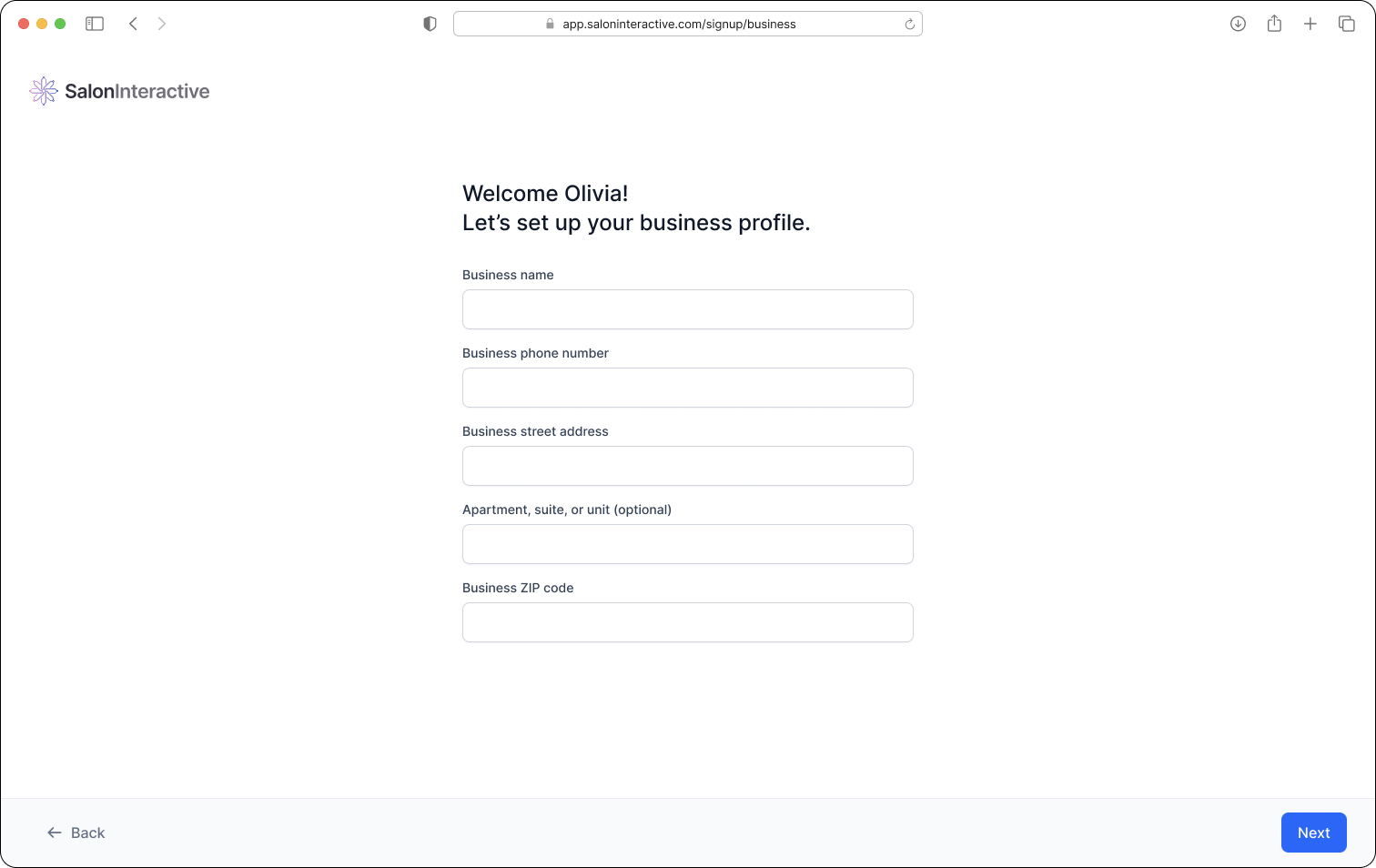Screen dimensions: 1376x868
Task: Click into the Business phone number field
Action: pyautogui.click(x=688, y=388)
